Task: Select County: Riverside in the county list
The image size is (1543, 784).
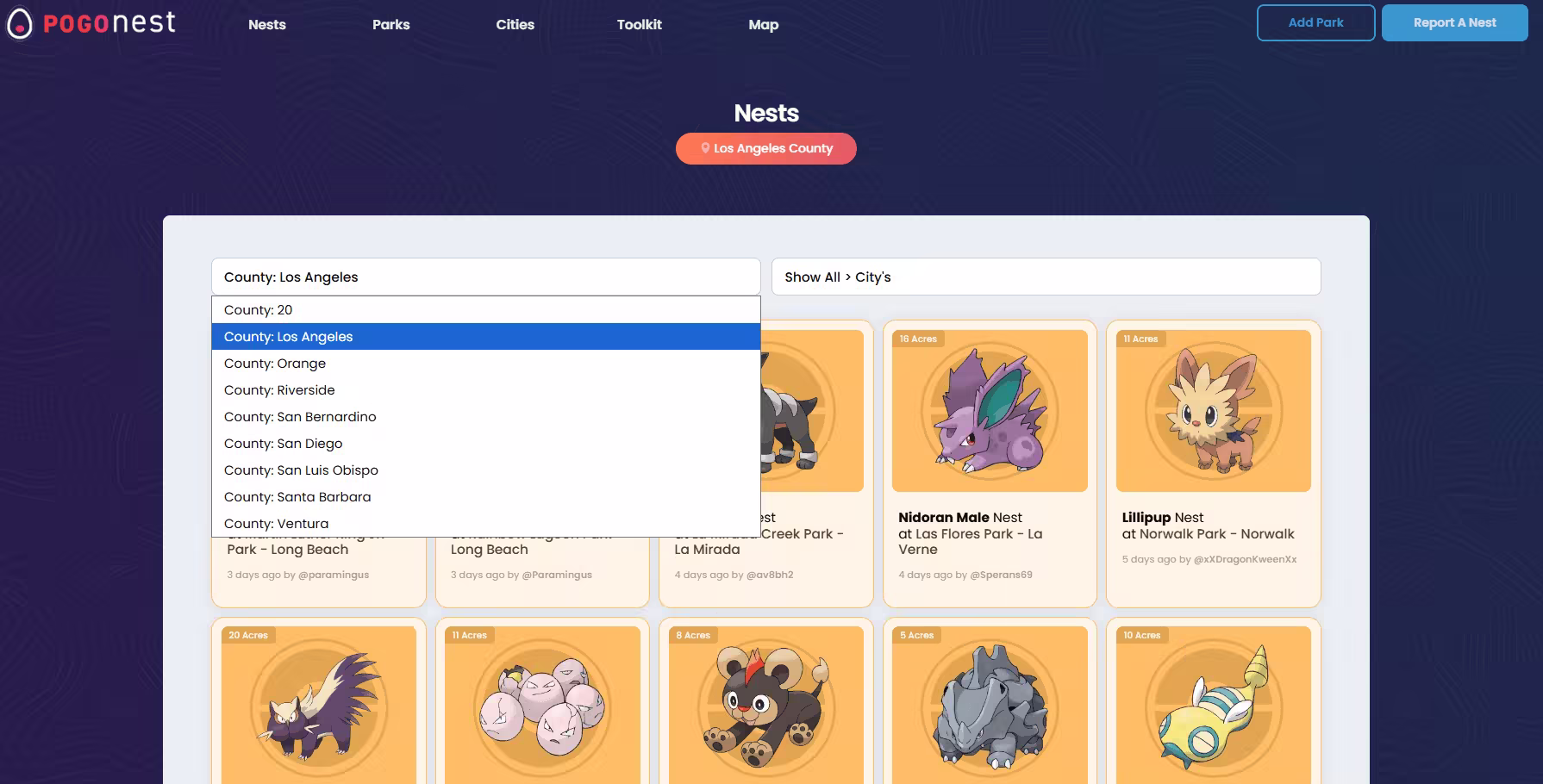Action: click(x=279, y=389)
